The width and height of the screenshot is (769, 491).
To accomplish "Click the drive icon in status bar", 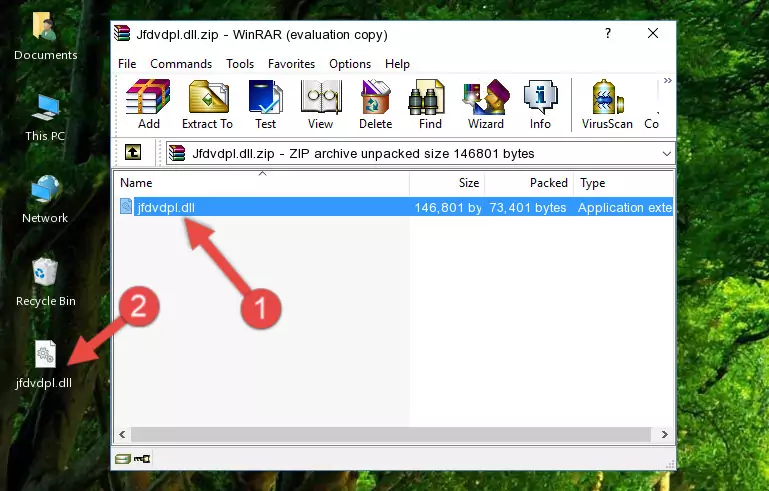I will click(x=123, y=459).
